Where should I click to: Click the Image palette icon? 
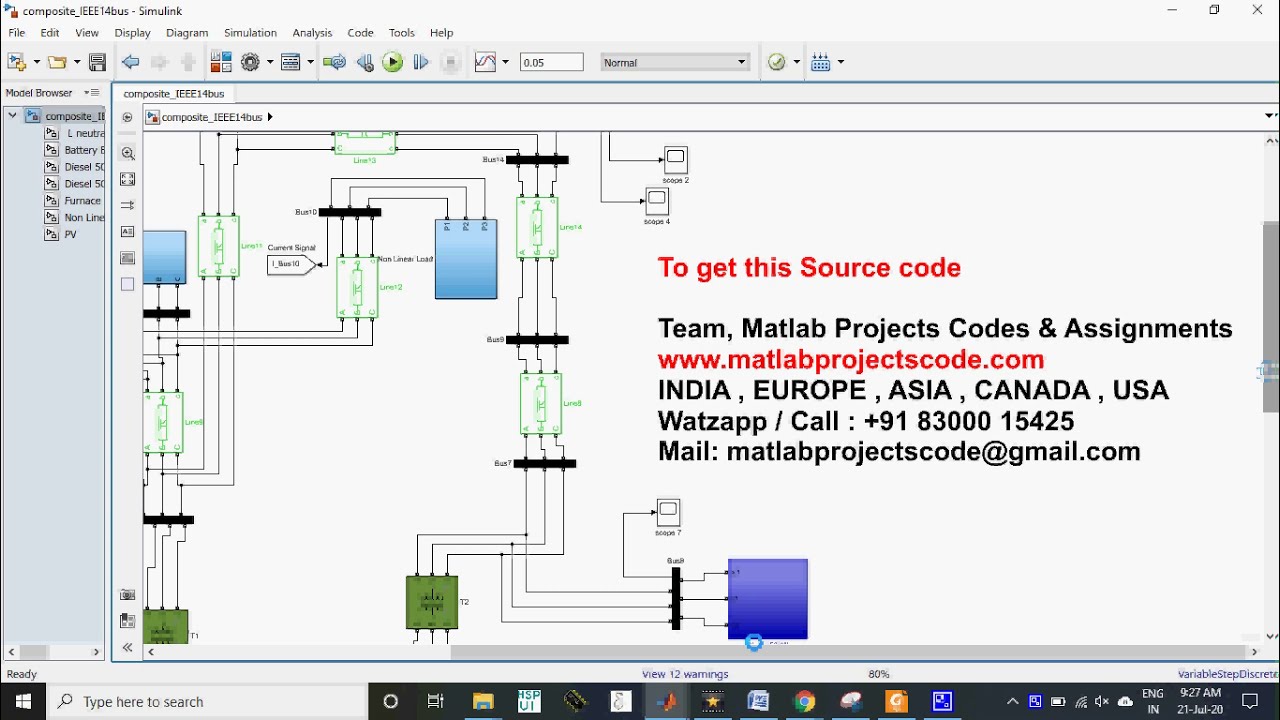coord(127,258)
